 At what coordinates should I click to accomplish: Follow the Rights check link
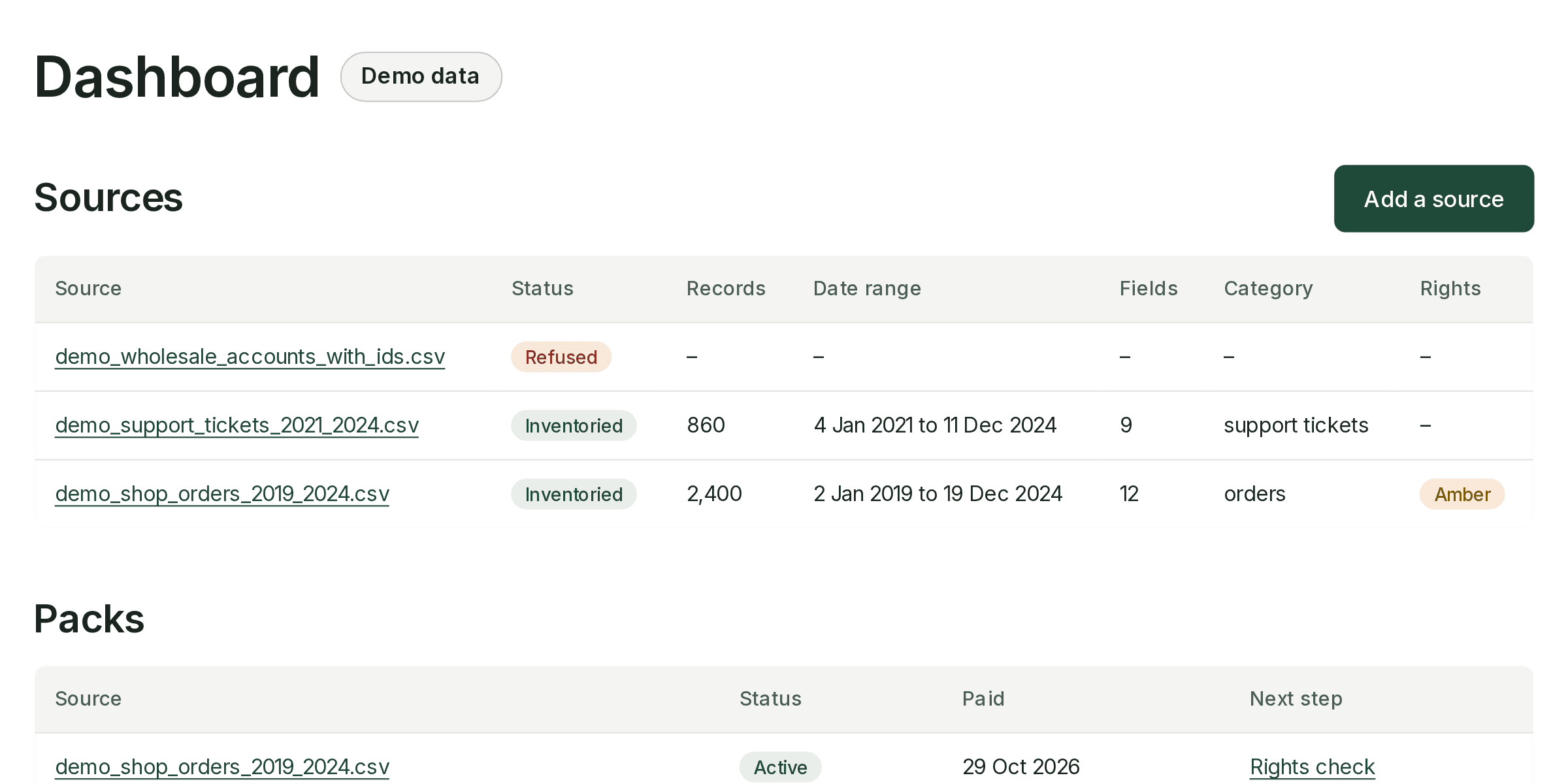point(1312,767)
